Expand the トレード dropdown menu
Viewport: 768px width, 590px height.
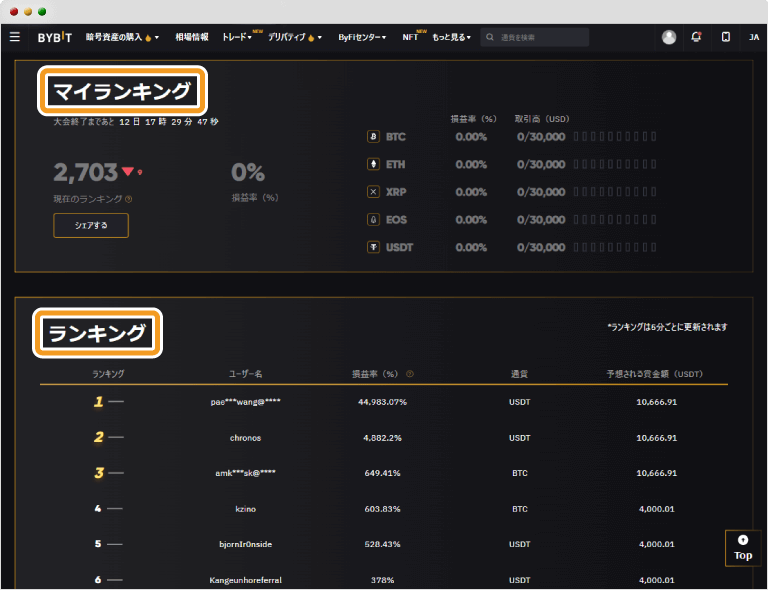pyautogui.click(x=238, y=37)
